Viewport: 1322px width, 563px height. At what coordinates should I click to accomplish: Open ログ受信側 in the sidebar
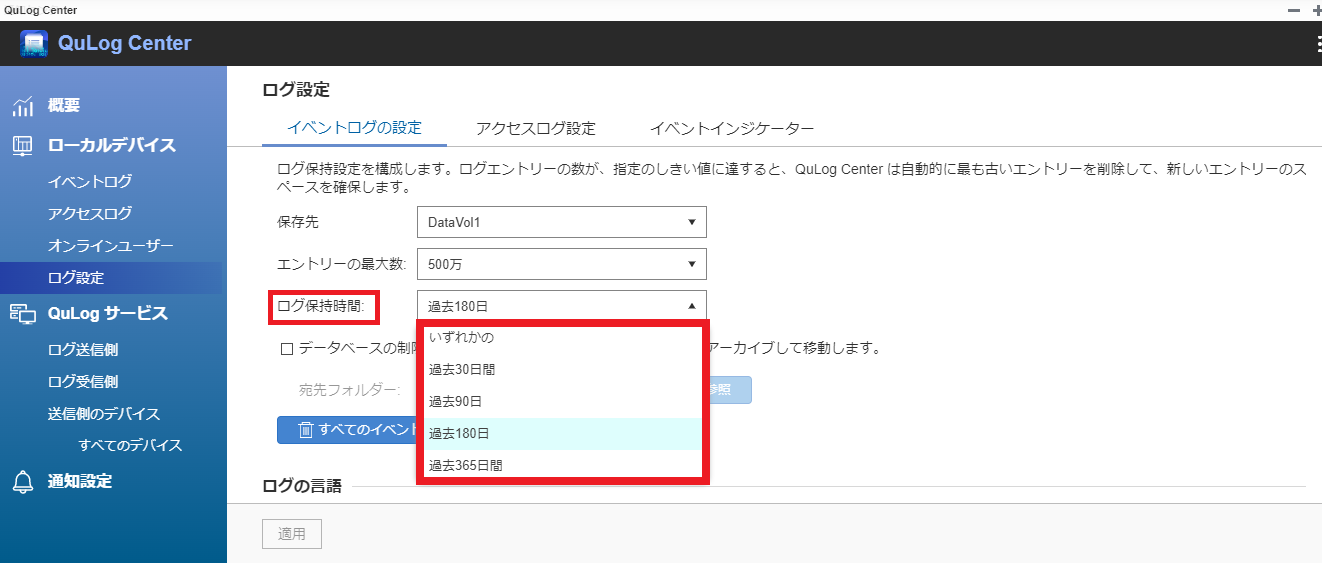tap(83, 382)
